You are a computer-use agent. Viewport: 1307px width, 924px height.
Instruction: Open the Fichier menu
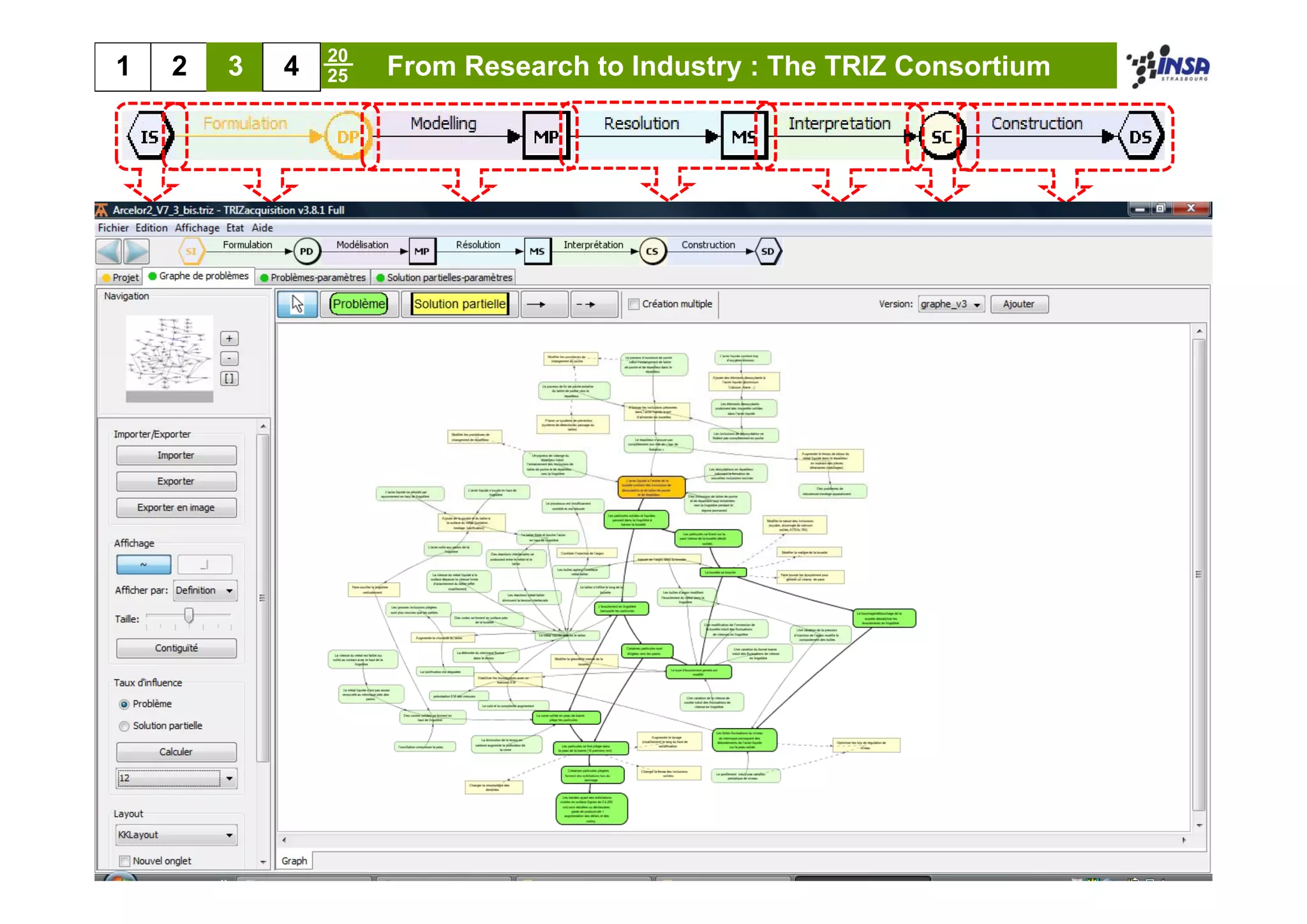113,228
